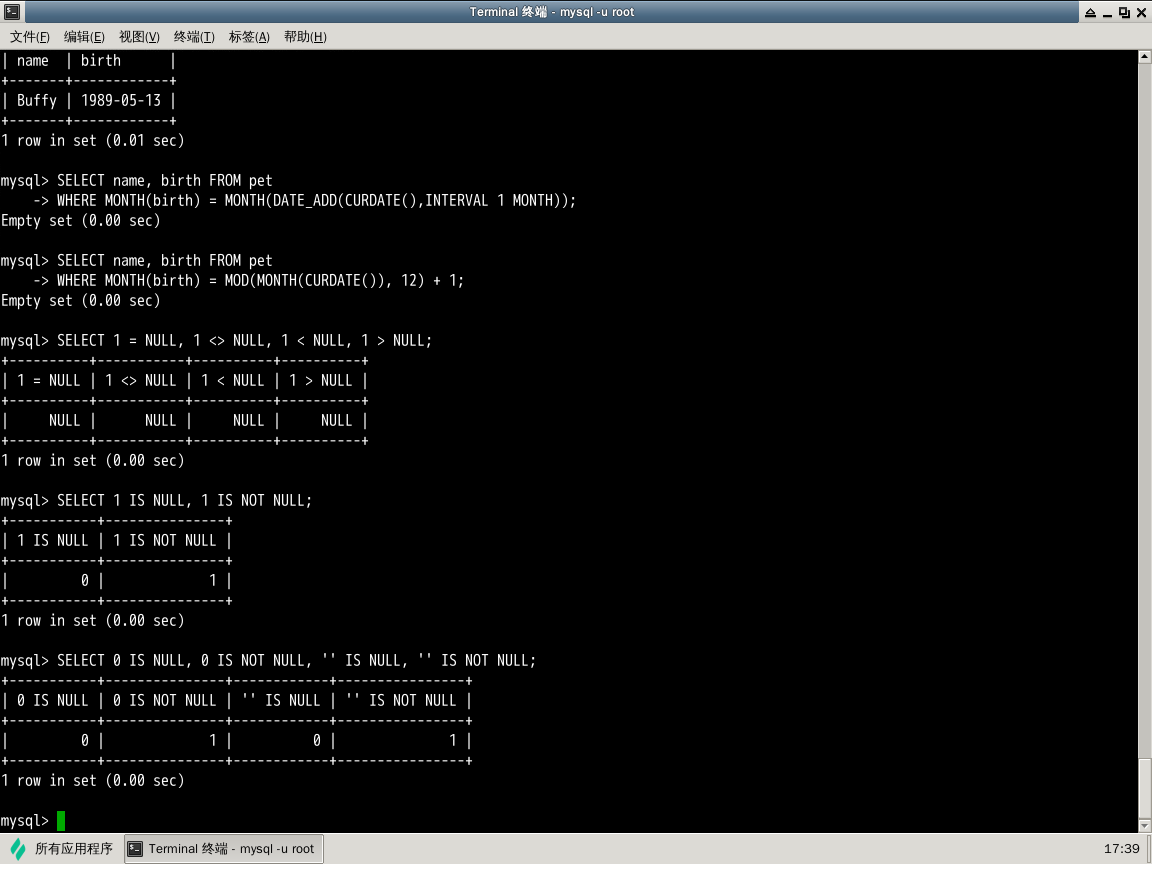This screenshot has width=1152, height=896.
Task: Expand the 终端(T) menu
Action: (194, 37)
